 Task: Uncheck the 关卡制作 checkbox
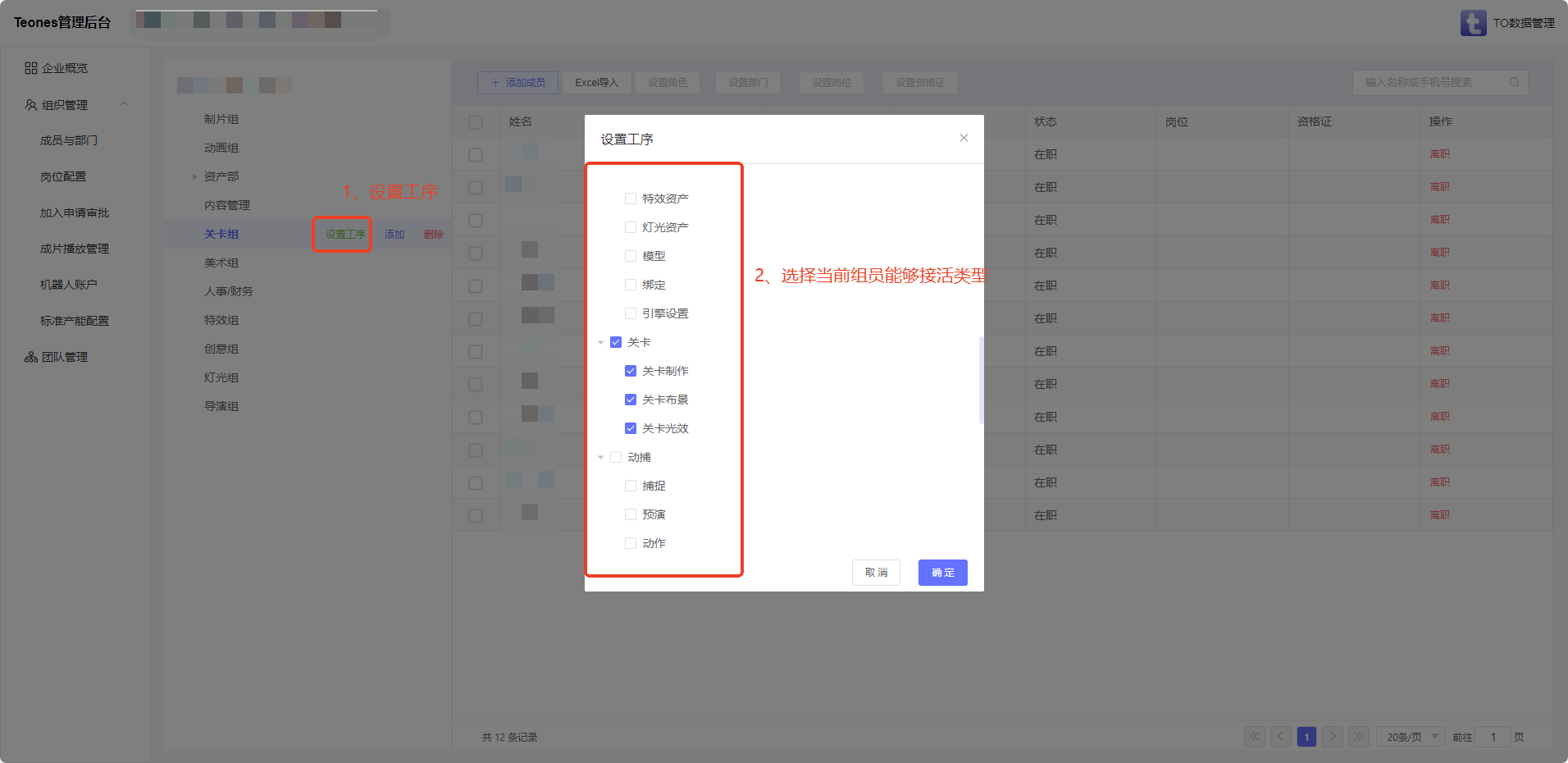tap(631, 371)
